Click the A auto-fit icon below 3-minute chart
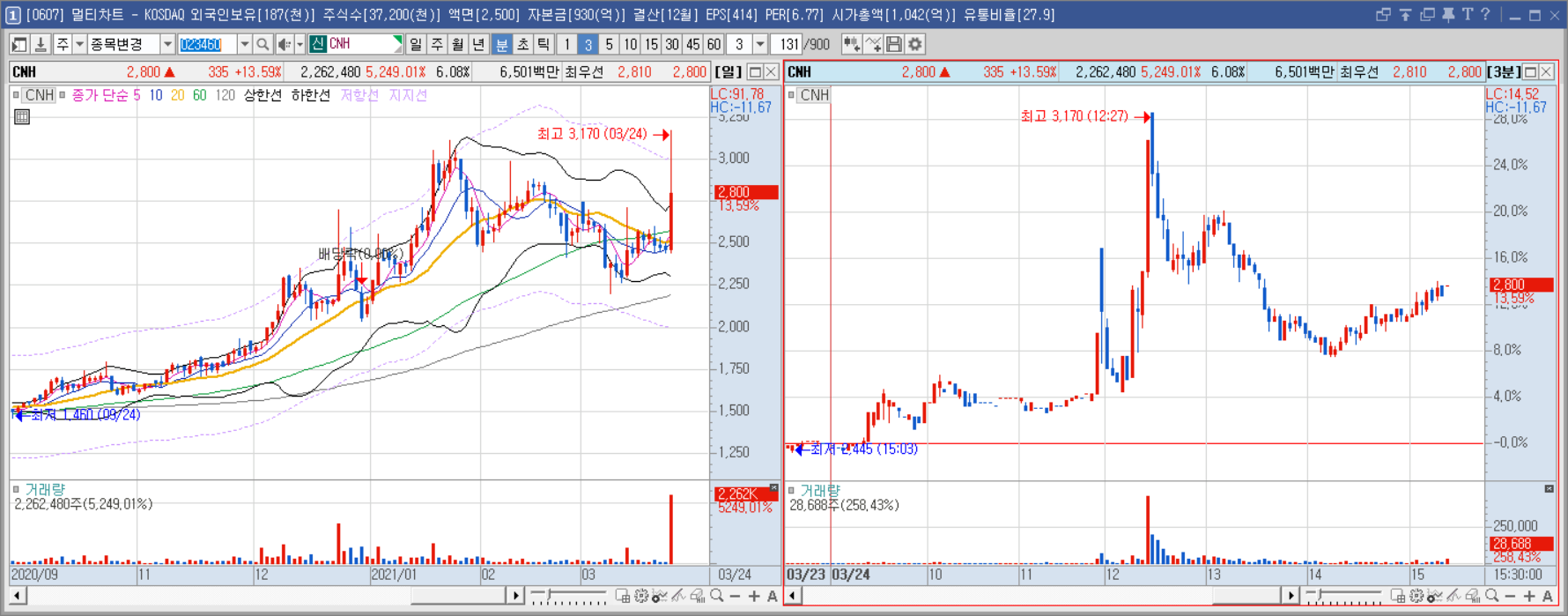Image resolution: width=1568 pixels, height=616 pixels. [1548, 597]
